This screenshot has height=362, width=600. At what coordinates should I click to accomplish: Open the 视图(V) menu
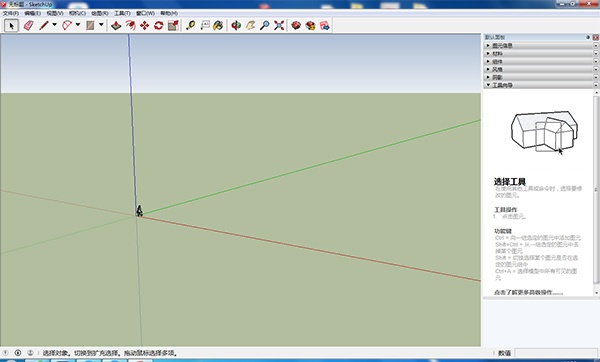pyautogui.click(x=55, y=13)
